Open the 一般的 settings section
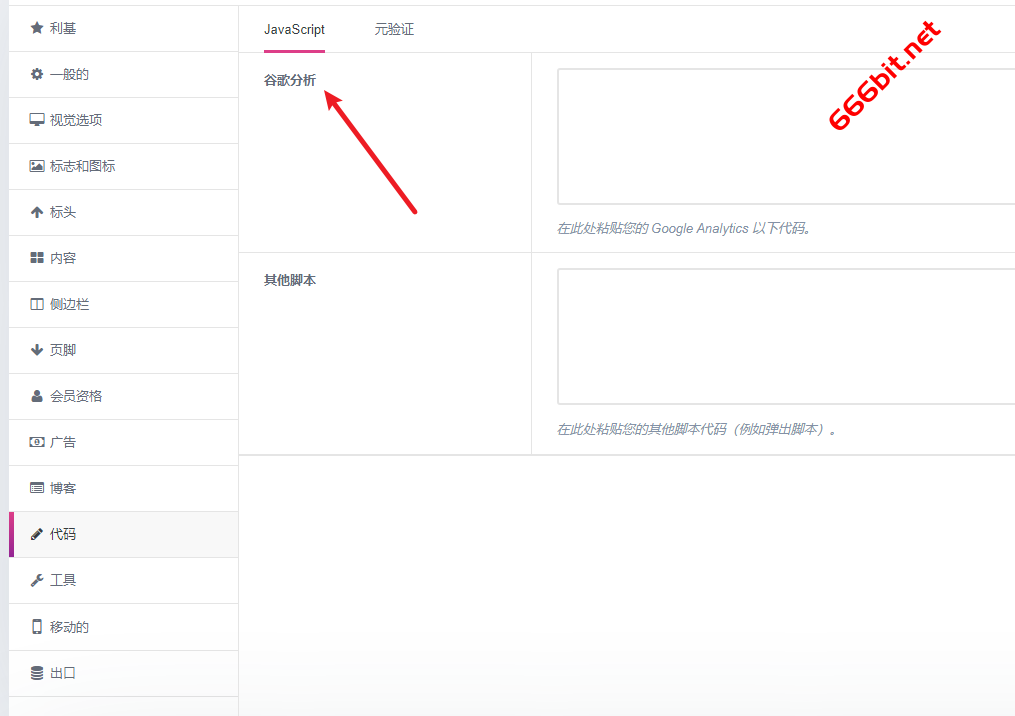Screen dimensions: 1015x716 [124, 74]
